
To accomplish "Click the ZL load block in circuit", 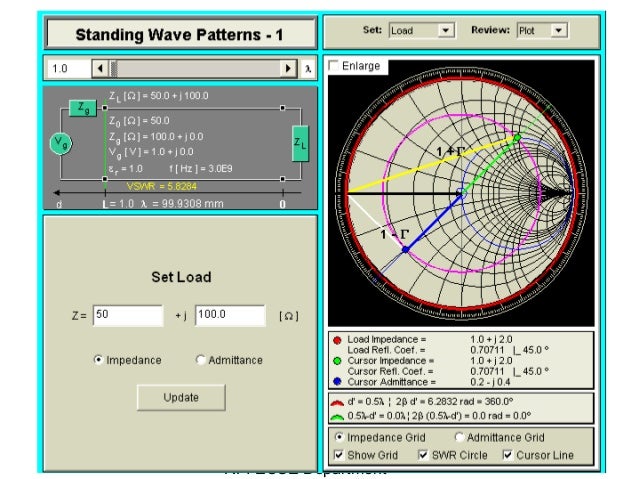I will click(300, 143).
